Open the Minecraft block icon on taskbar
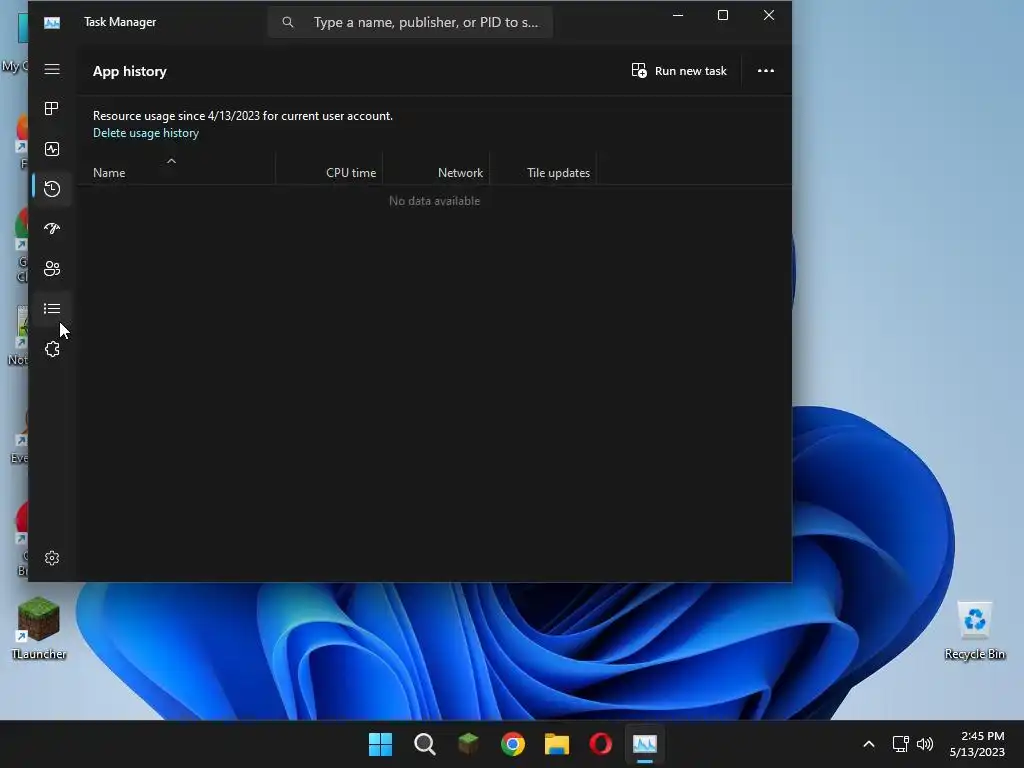This screenshot has height=768, width=1024. [x=468, y=744]
